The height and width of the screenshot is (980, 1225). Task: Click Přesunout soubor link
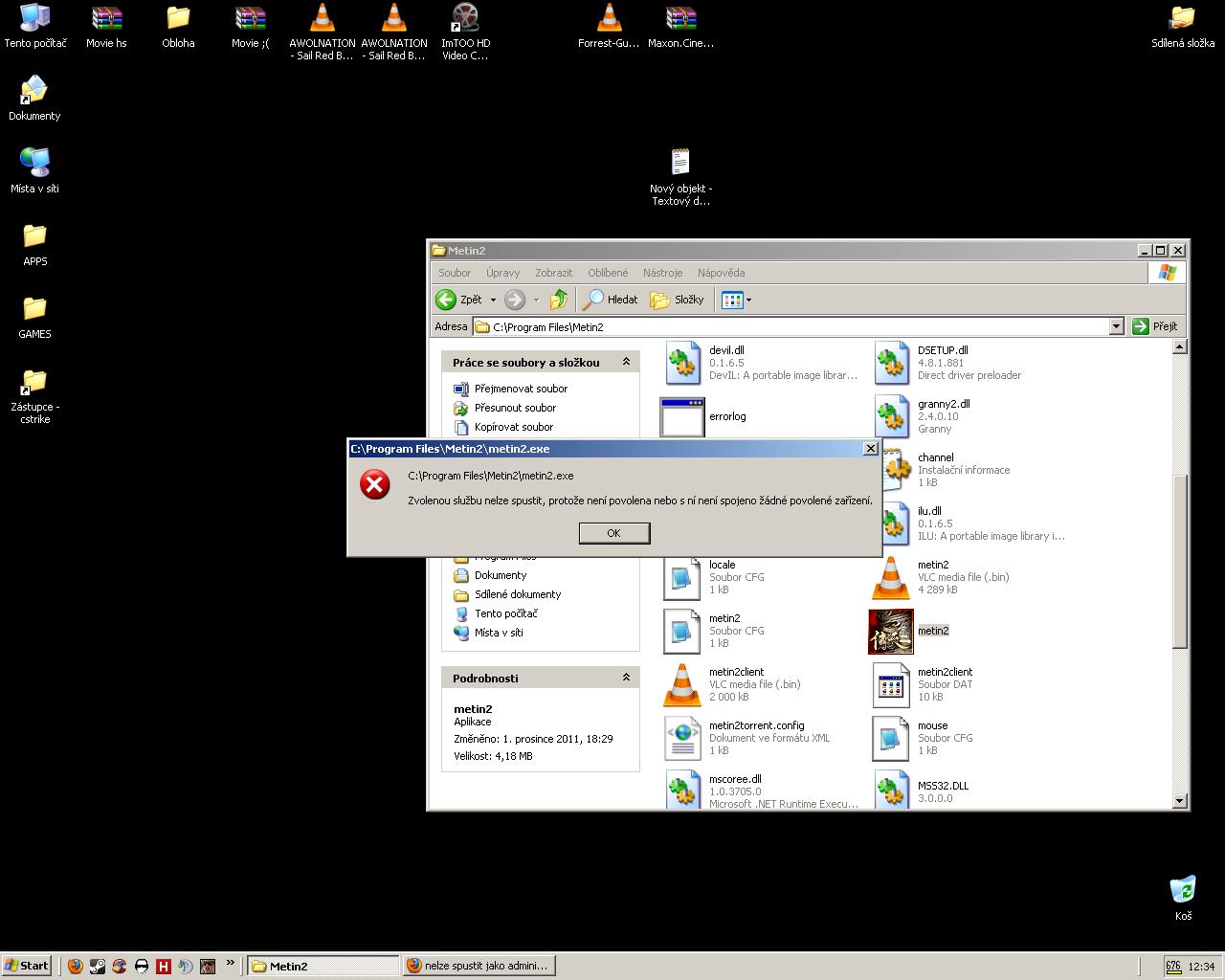[515, 408]
